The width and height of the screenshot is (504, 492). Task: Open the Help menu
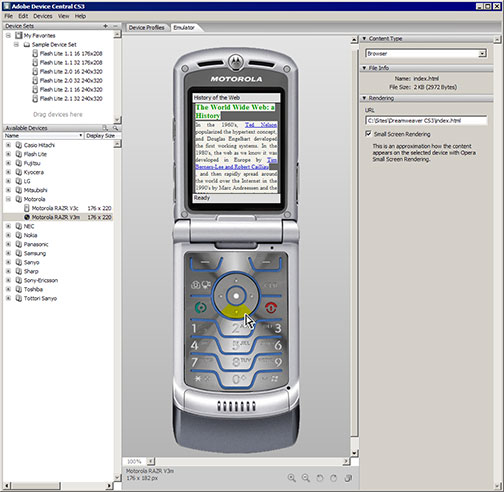click(x=80, y=16)
